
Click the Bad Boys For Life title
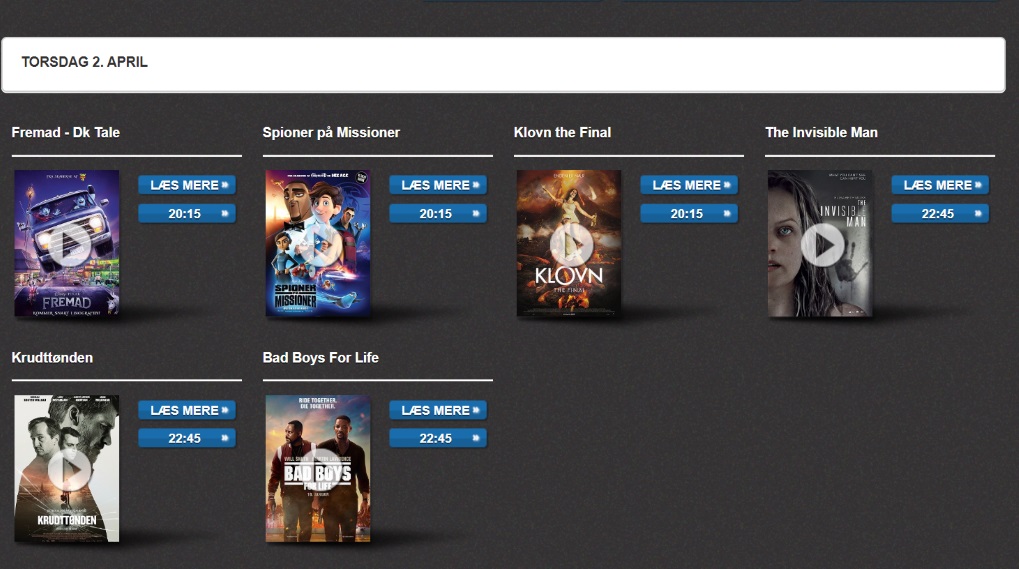click(320, 358)
